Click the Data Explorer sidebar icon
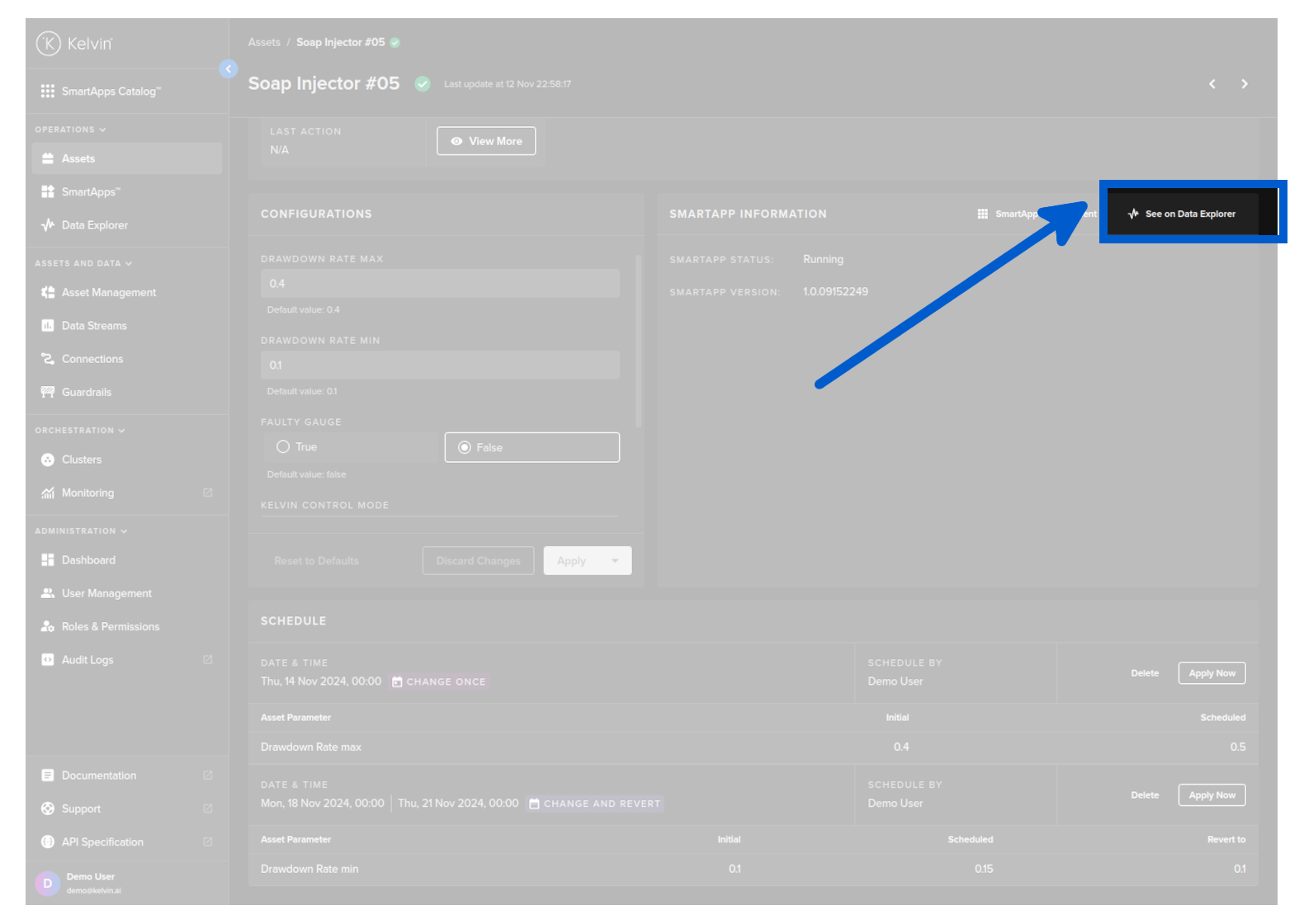The height and width of the screenshot is (924, 1304). pos(48,225)
